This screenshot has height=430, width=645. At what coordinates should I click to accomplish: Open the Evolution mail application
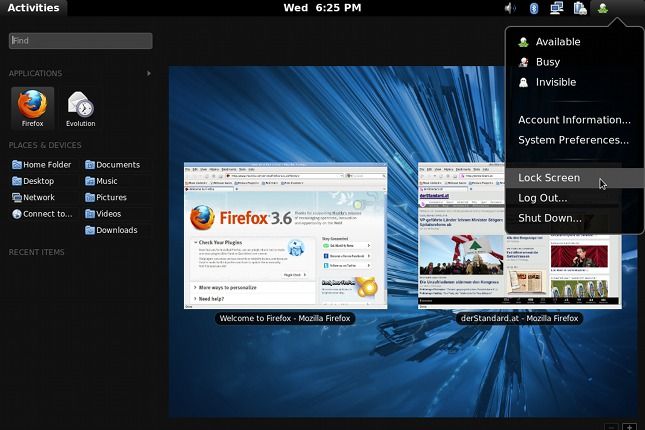81,108
